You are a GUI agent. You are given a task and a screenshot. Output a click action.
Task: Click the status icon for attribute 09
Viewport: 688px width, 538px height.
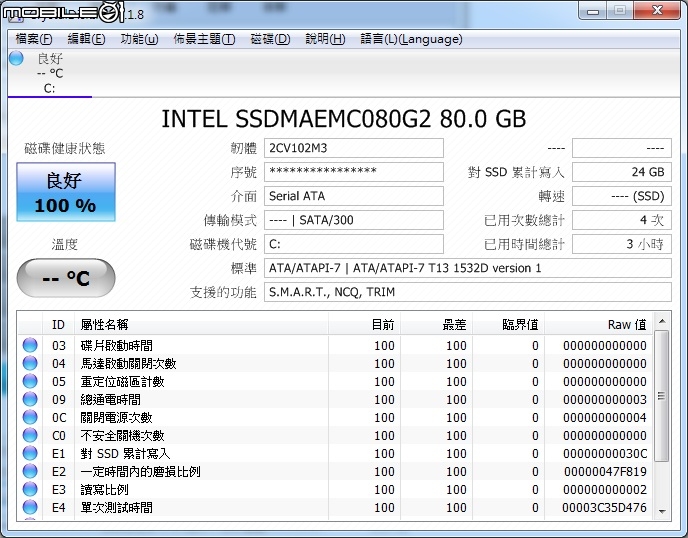point(30,399)
